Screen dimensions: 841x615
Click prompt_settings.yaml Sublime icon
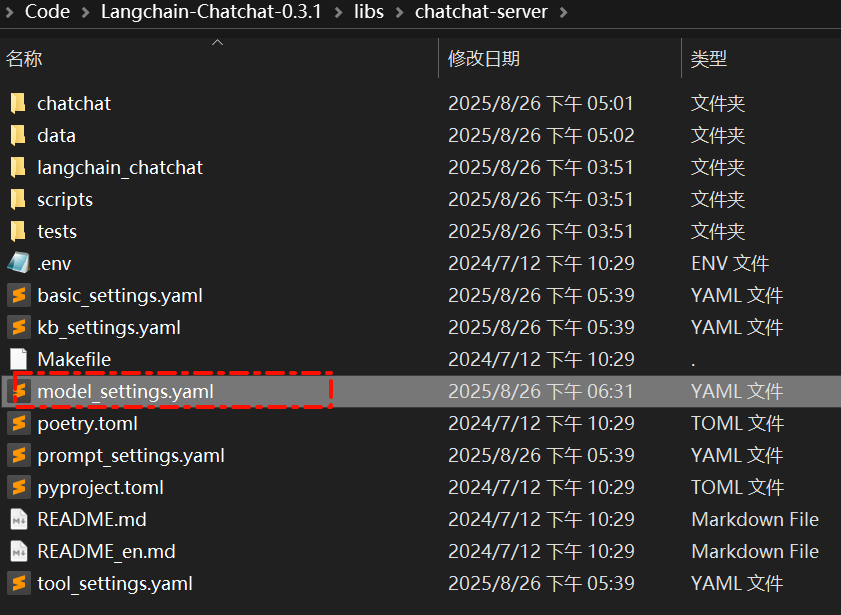[19, 455]
